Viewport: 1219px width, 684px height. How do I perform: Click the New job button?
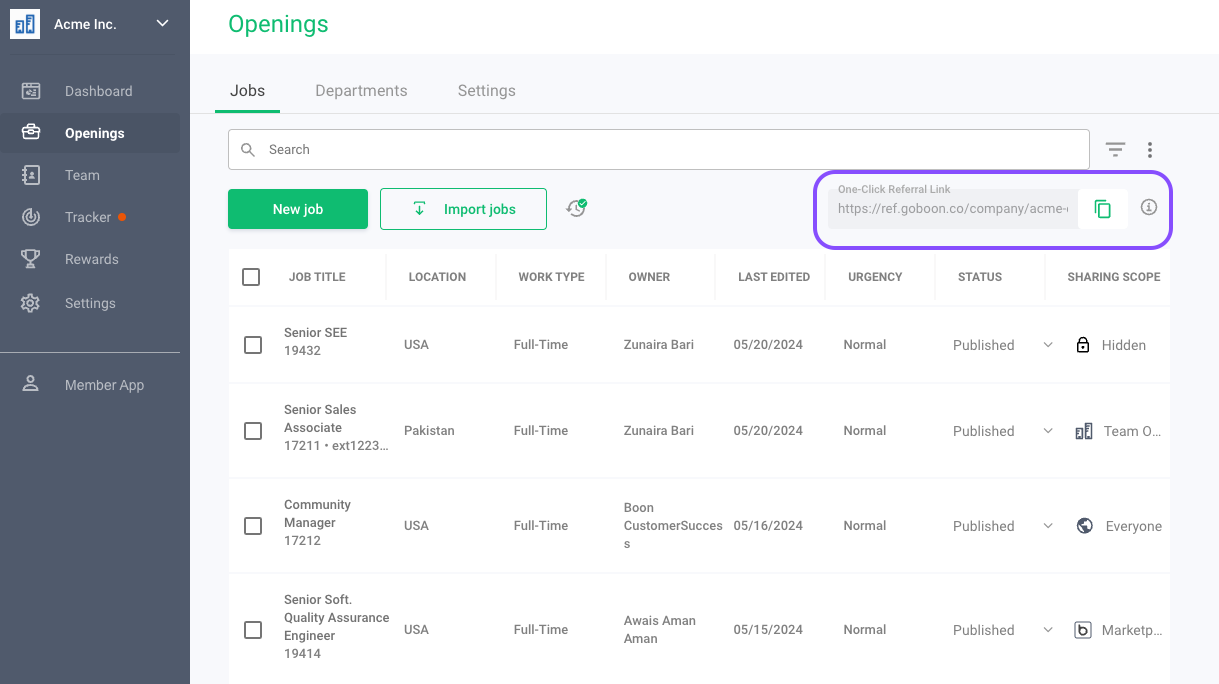298,209
